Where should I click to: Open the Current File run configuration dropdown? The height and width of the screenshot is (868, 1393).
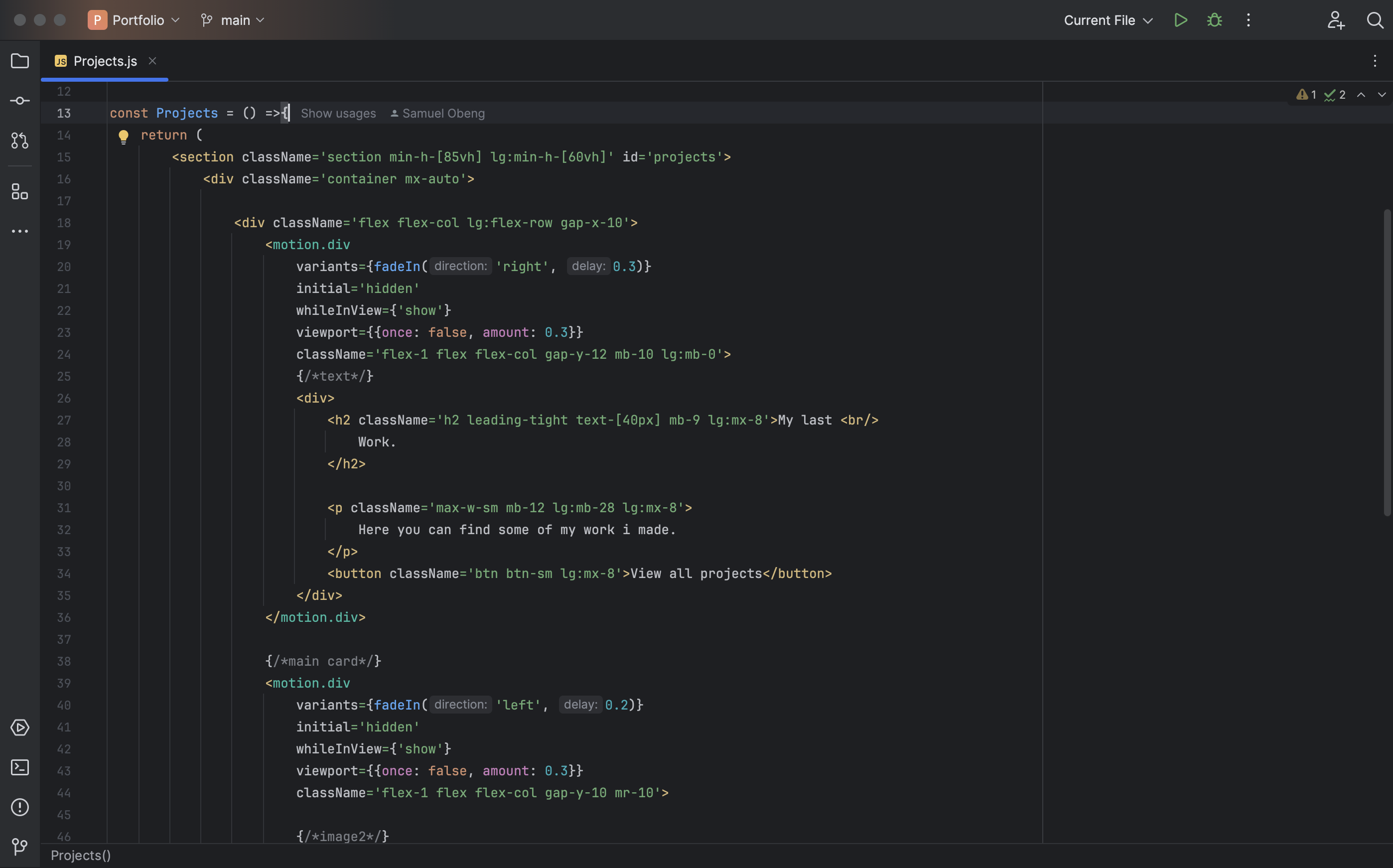tap(1109, 20)
